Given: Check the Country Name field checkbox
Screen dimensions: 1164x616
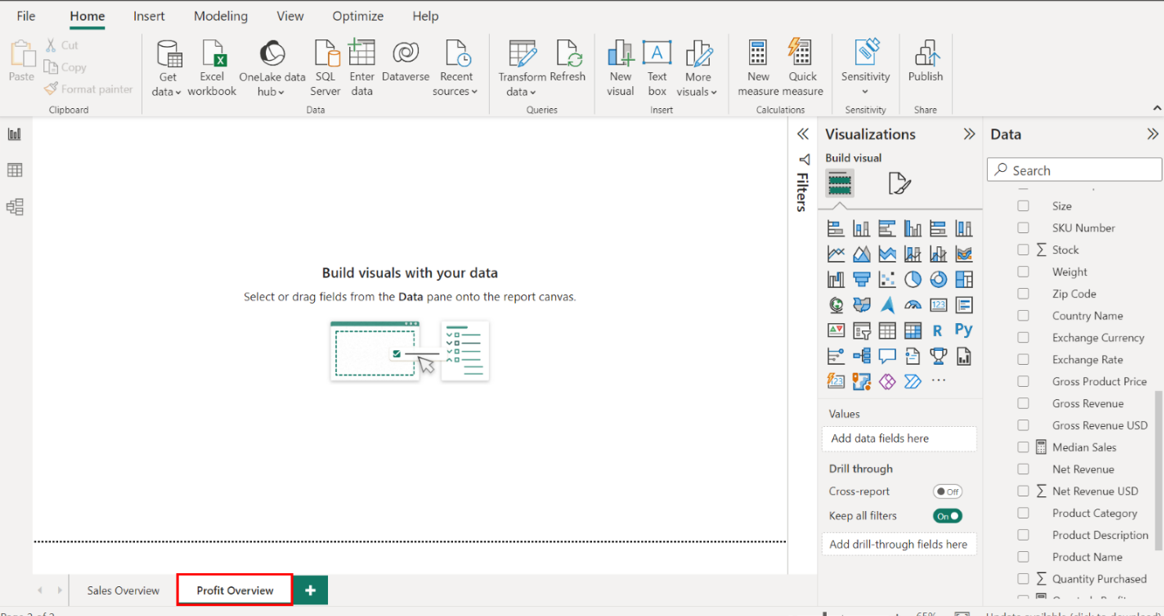Looking at the screenshot, I should click(1023, 316).
